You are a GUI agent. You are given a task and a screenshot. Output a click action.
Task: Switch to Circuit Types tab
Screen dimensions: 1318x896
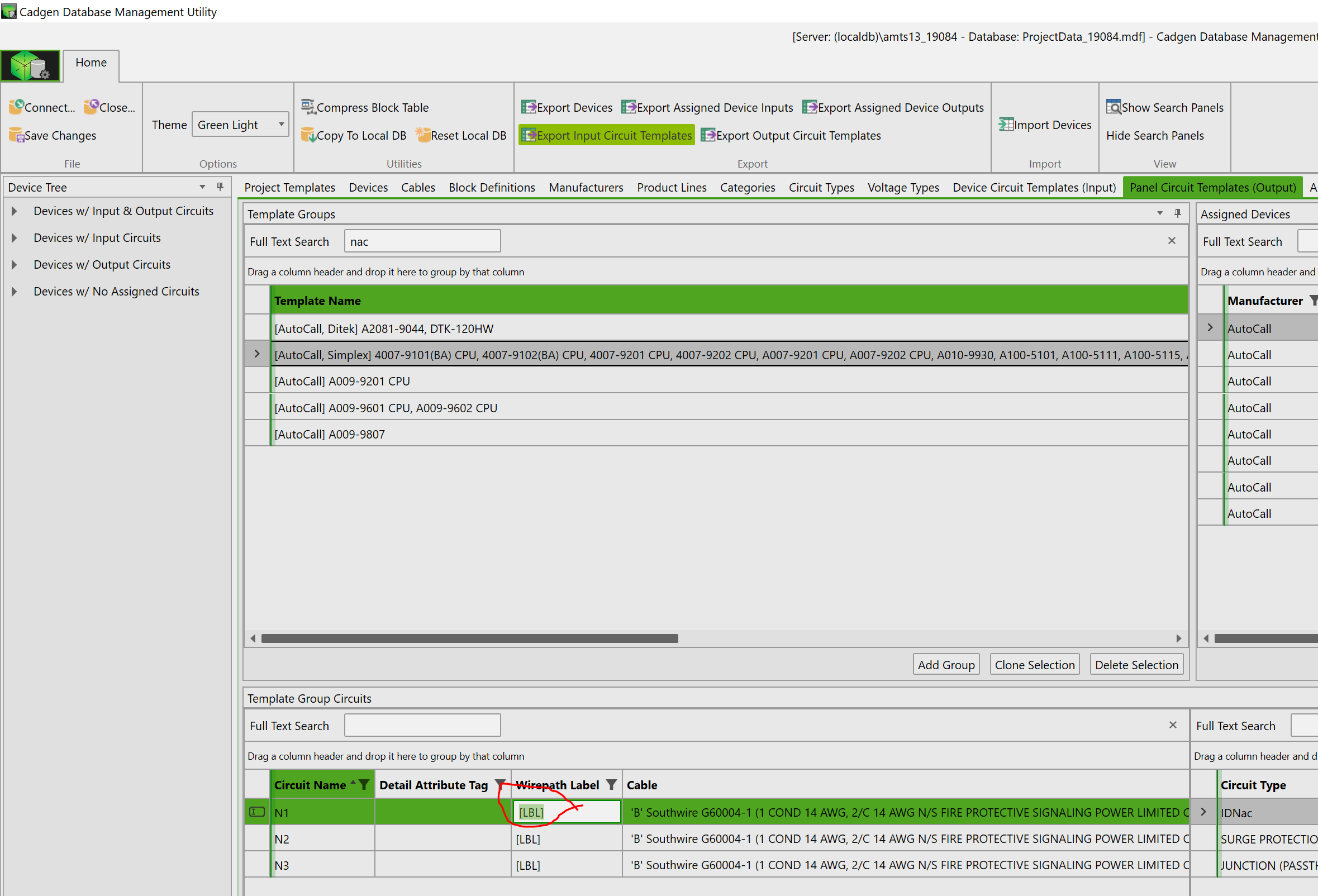tap(821, 187)
